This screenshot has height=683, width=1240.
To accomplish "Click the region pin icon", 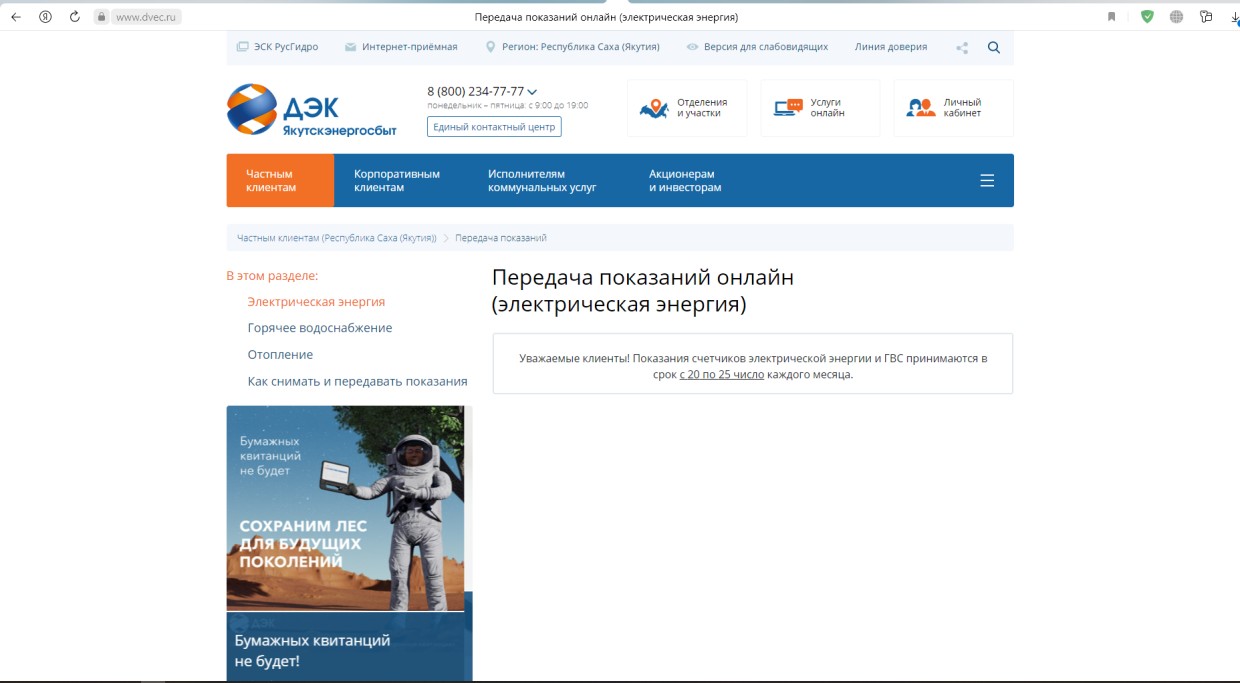I will pyautogui.click(x=489, y=47).
